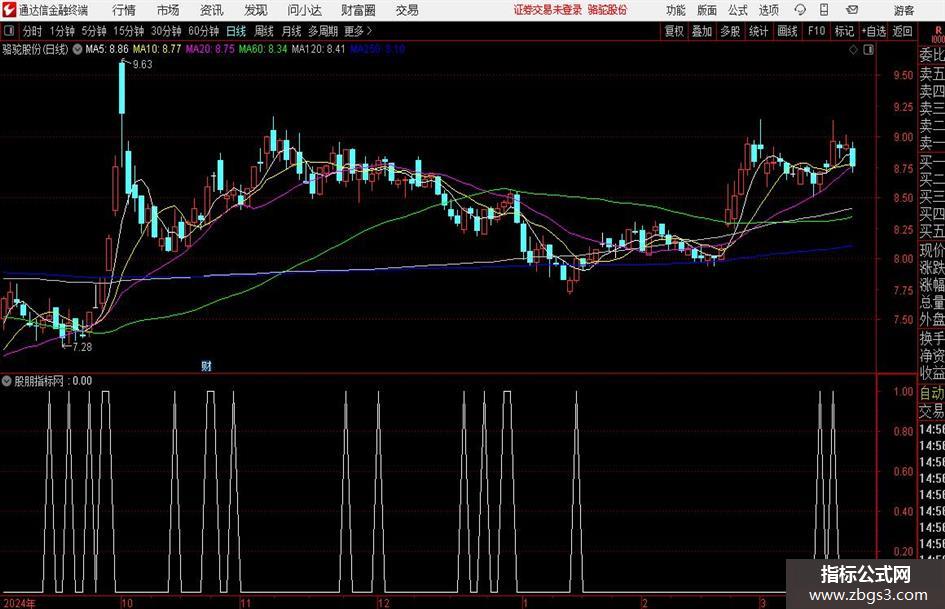Click the 9.63 high price label
This screenshot has height=609, width=945.
click(143, 65)
